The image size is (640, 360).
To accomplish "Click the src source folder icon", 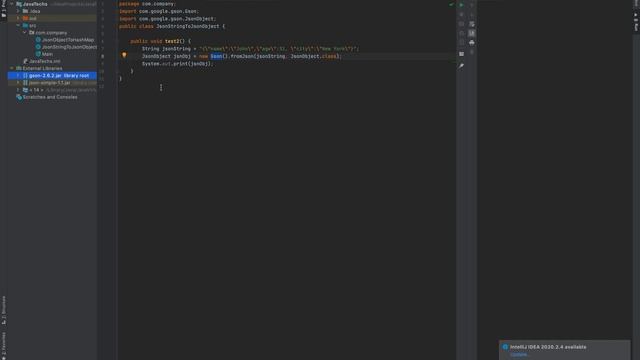I will coord(25,25).
